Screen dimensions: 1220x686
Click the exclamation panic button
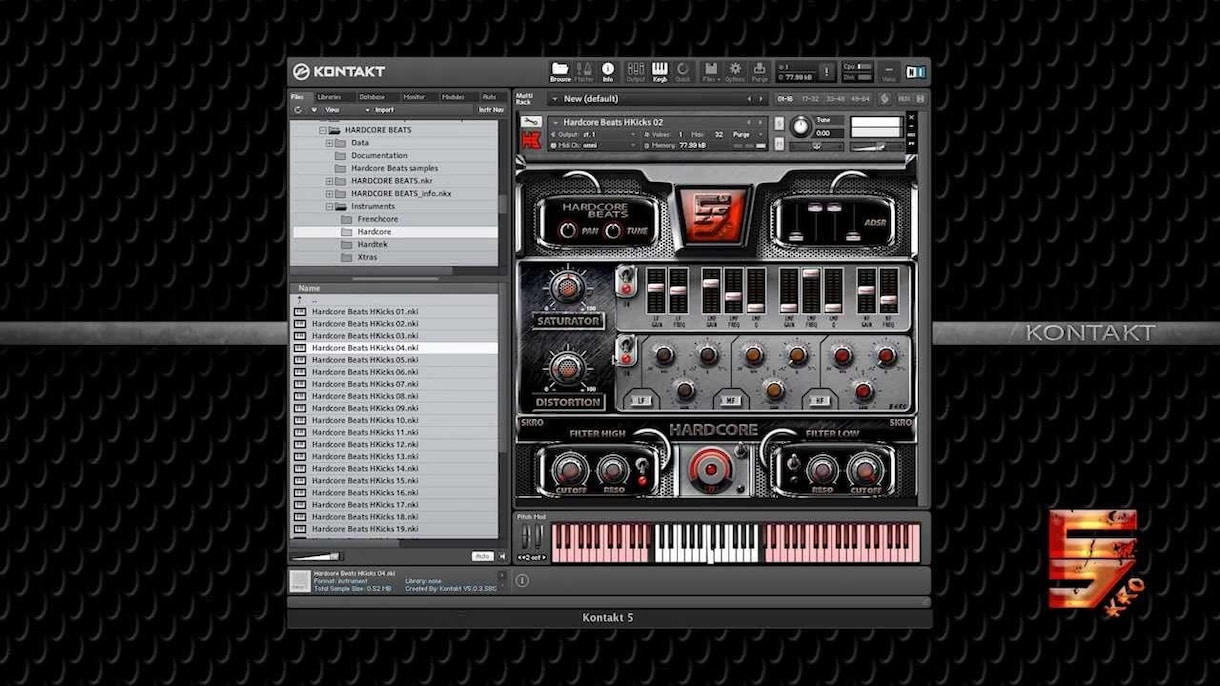(x=827, y=72)
